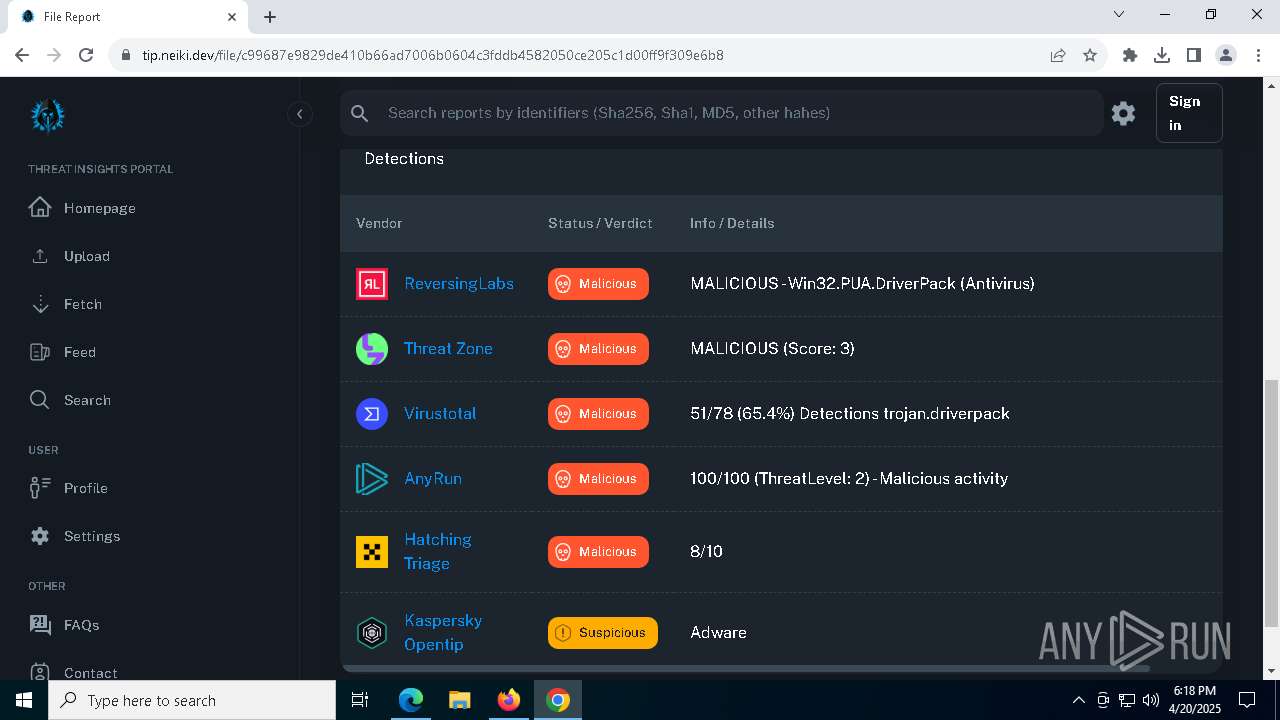The image size is (1280, 720).
Task: Open the Kaspersky Opentip vendor link
Action: (443, 632)
